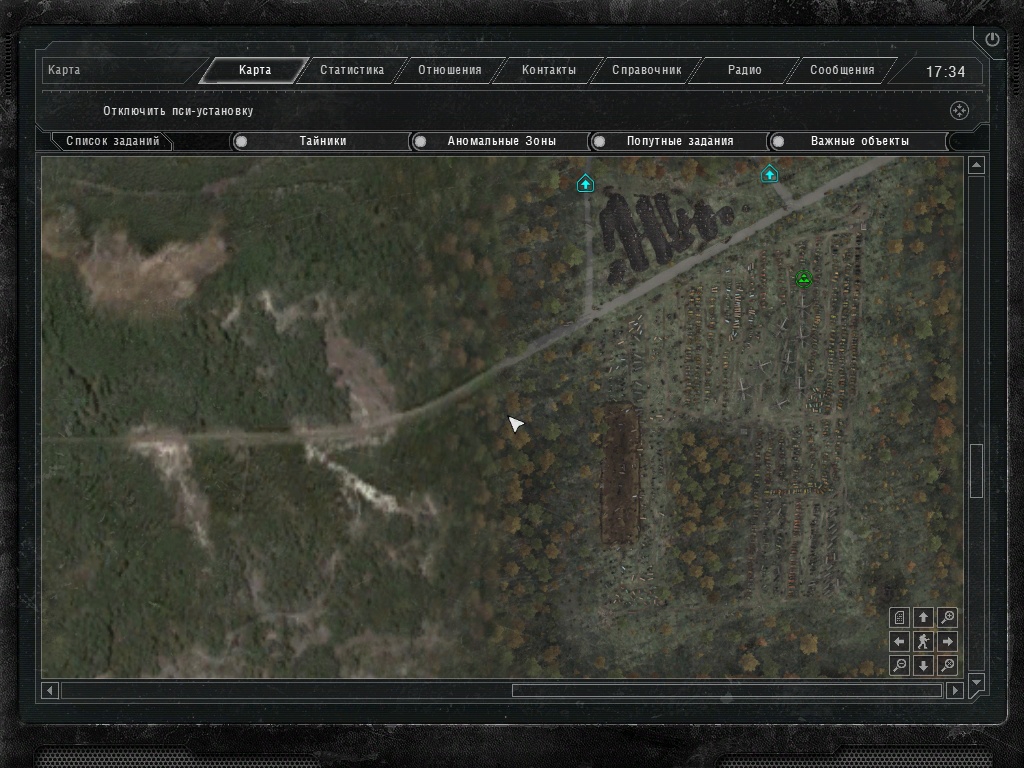This screenshot has width=1024, height=768.
Task: Click the crosshair target icon near top right
Action: (x=959, y=111)
